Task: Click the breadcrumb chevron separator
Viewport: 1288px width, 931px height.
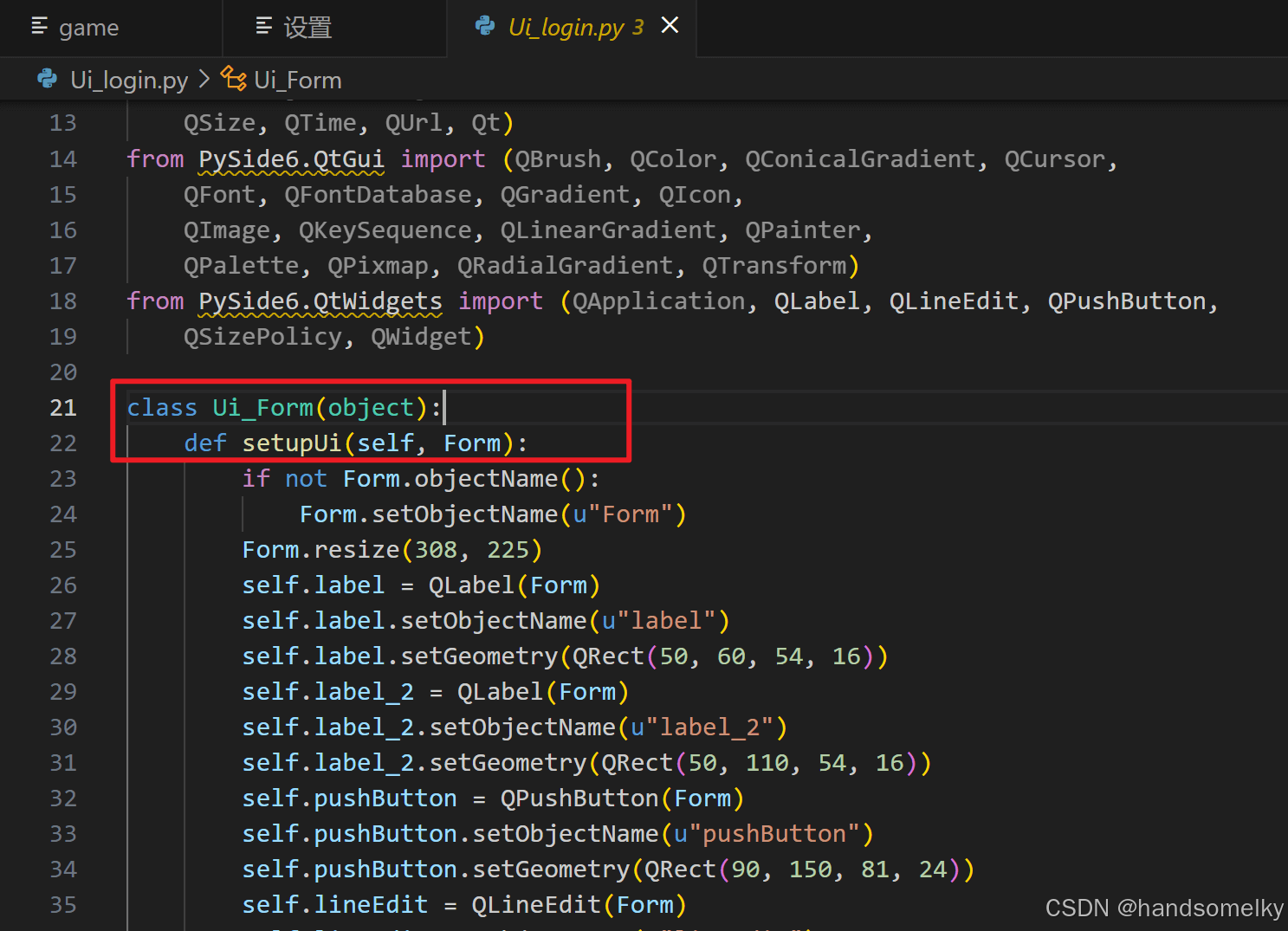Action: [204, 79]
